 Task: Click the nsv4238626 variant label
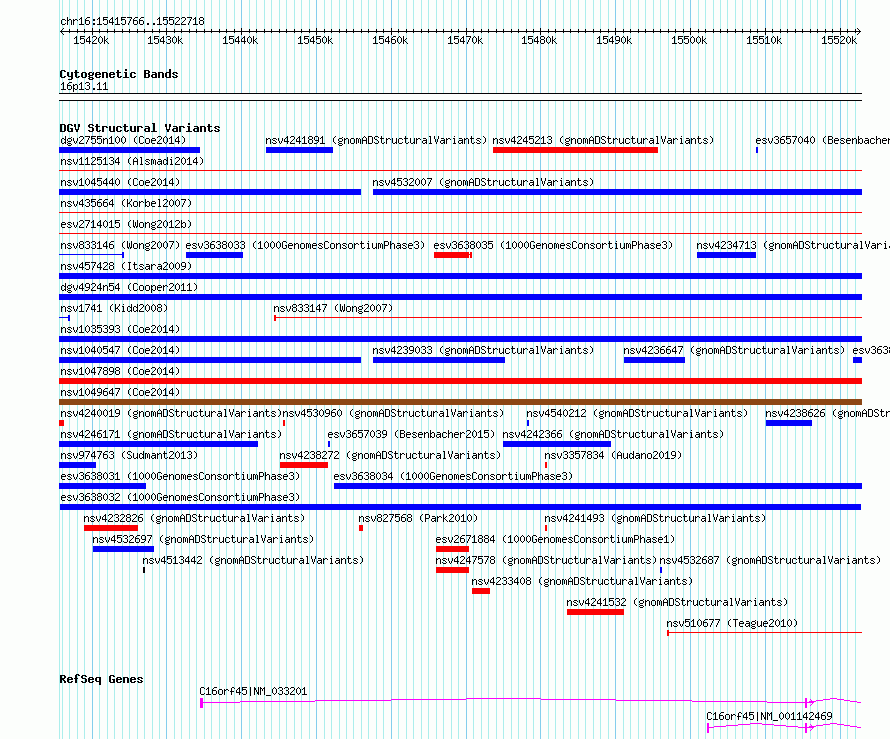[827, 413]
